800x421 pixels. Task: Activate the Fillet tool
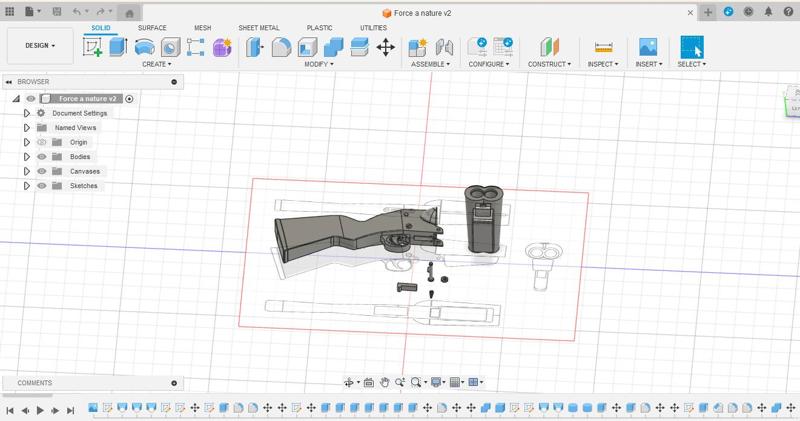point(281,47)
